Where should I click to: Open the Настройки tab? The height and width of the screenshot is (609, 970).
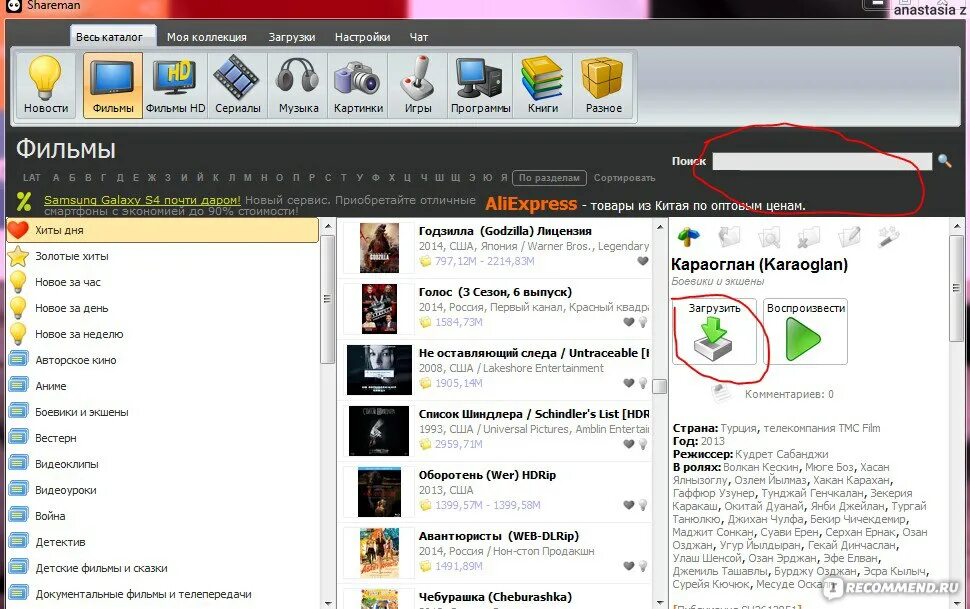[x=363, y=37]
